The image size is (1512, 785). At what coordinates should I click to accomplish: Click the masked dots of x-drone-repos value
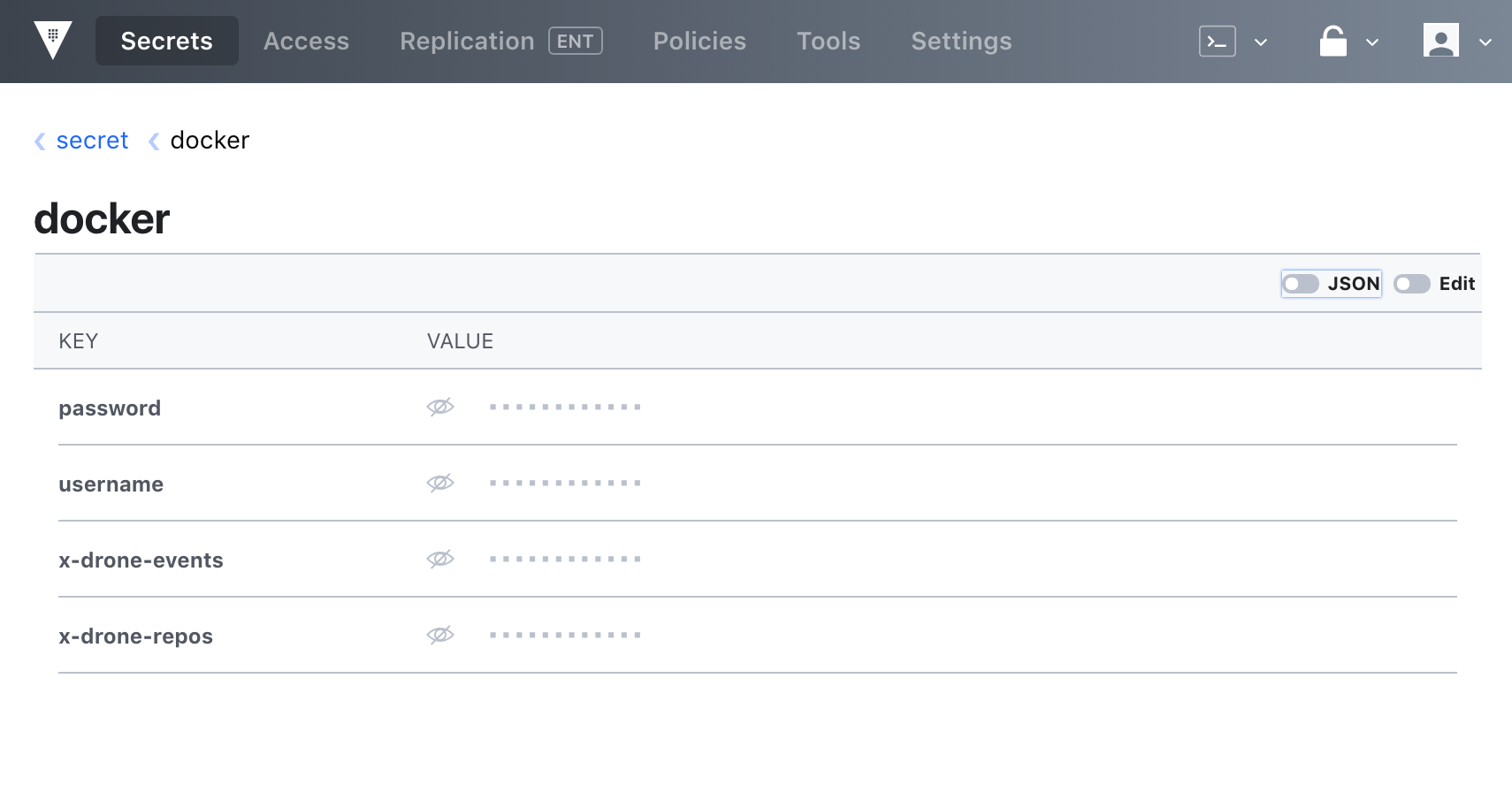point(565,635)
